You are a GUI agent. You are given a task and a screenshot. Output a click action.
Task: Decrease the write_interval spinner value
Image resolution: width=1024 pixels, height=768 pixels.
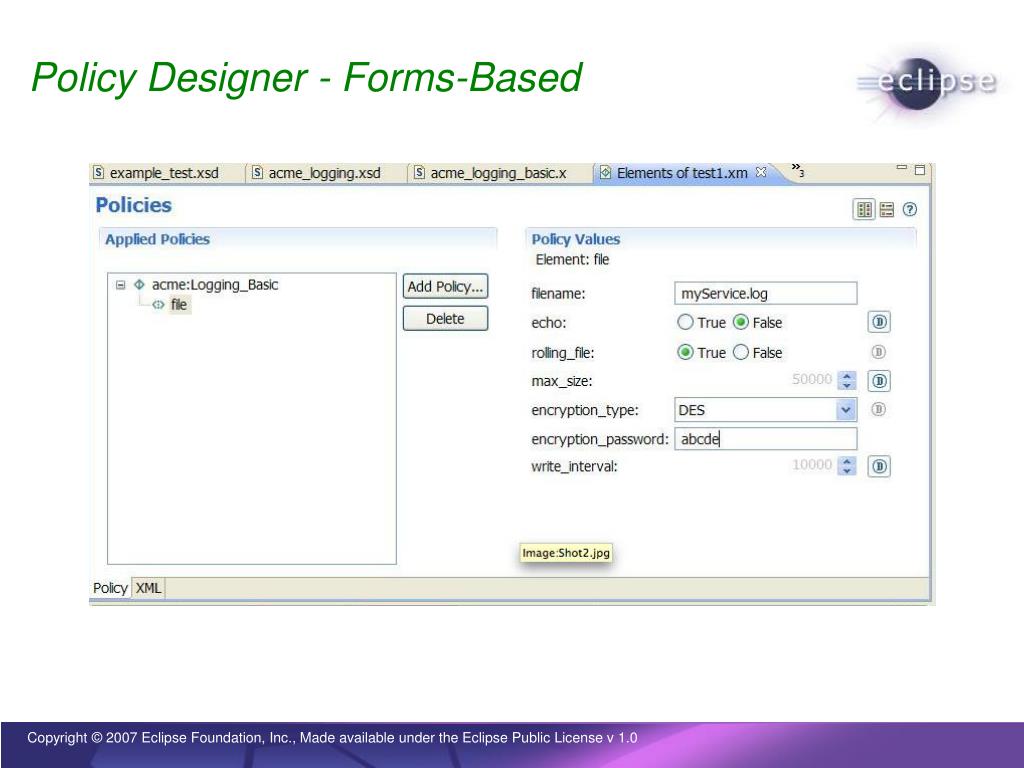847,470
